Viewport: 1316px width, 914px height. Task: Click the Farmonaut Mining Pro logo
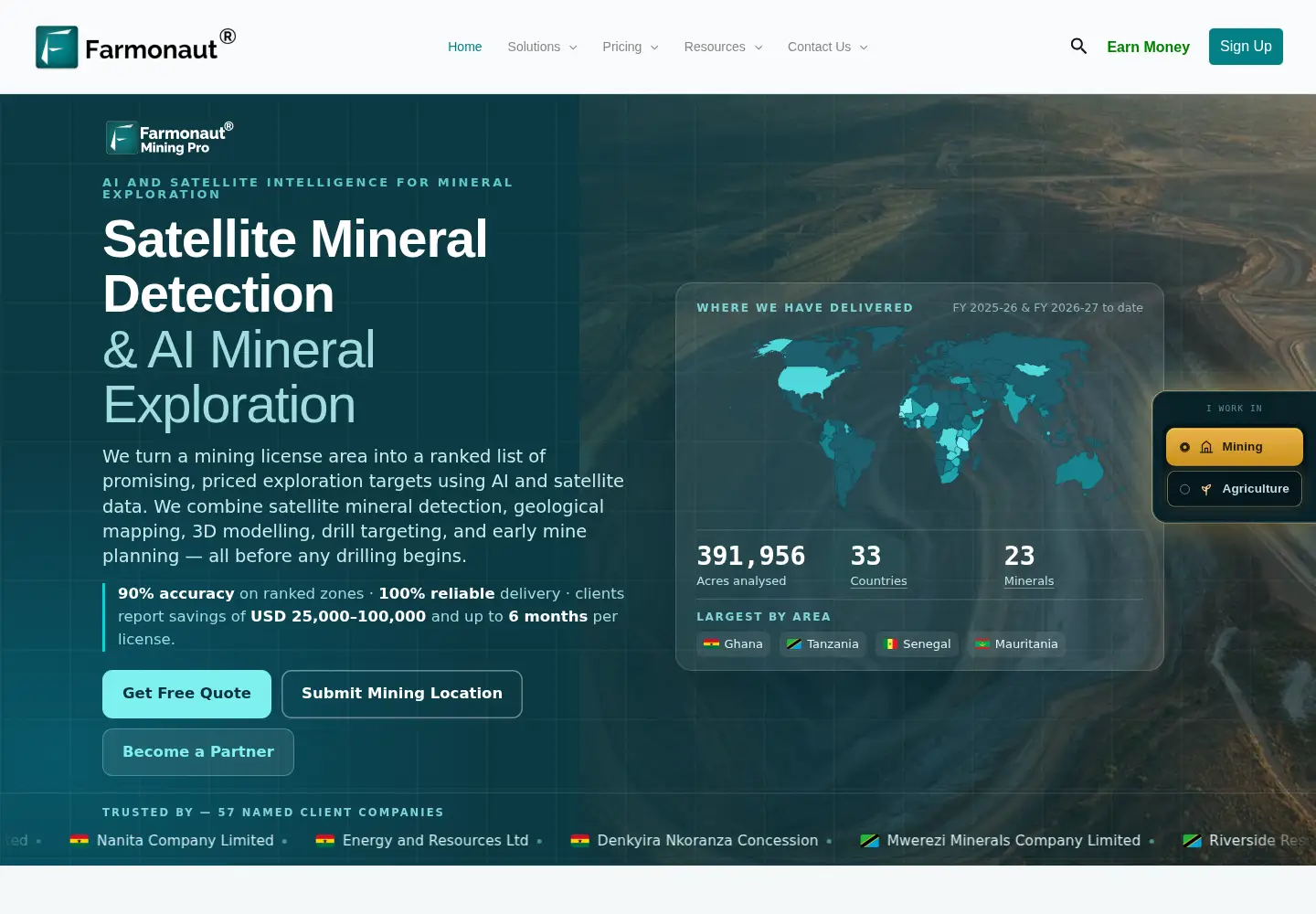170,138
